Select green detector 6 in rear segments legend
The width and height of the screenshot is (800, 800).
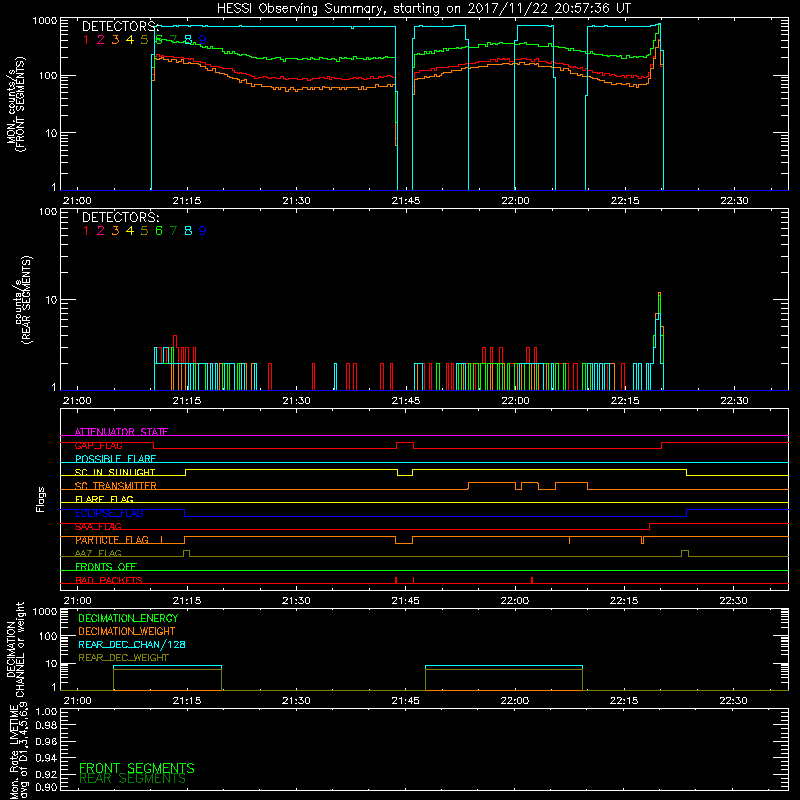pyautogui.click(x=159, y=231)
